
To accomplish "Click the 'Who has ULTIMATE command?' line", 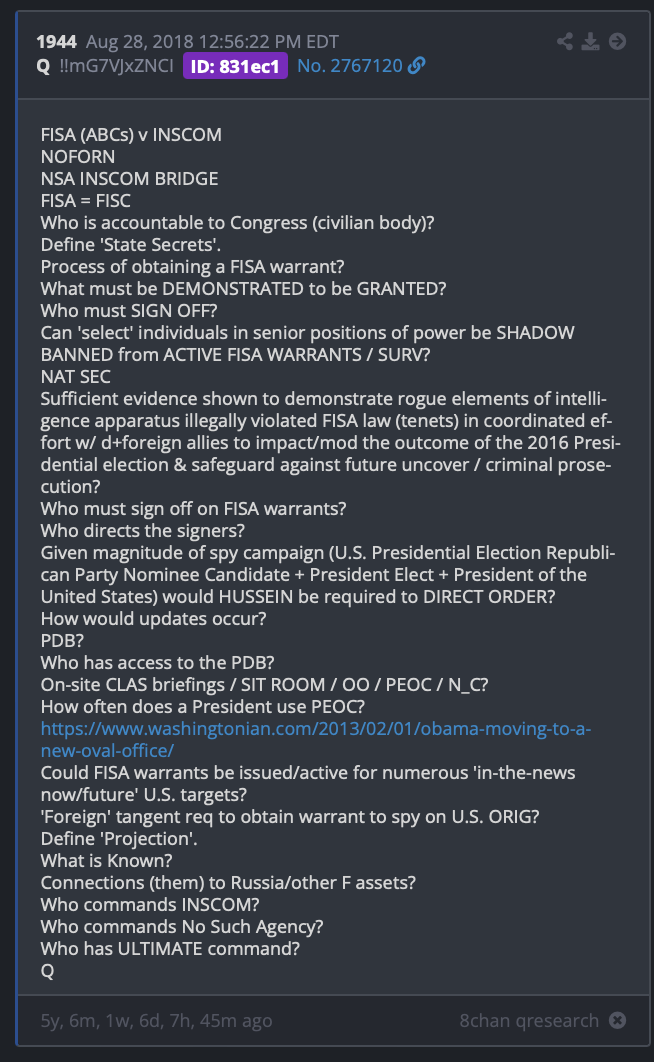I will coord(170,949).
